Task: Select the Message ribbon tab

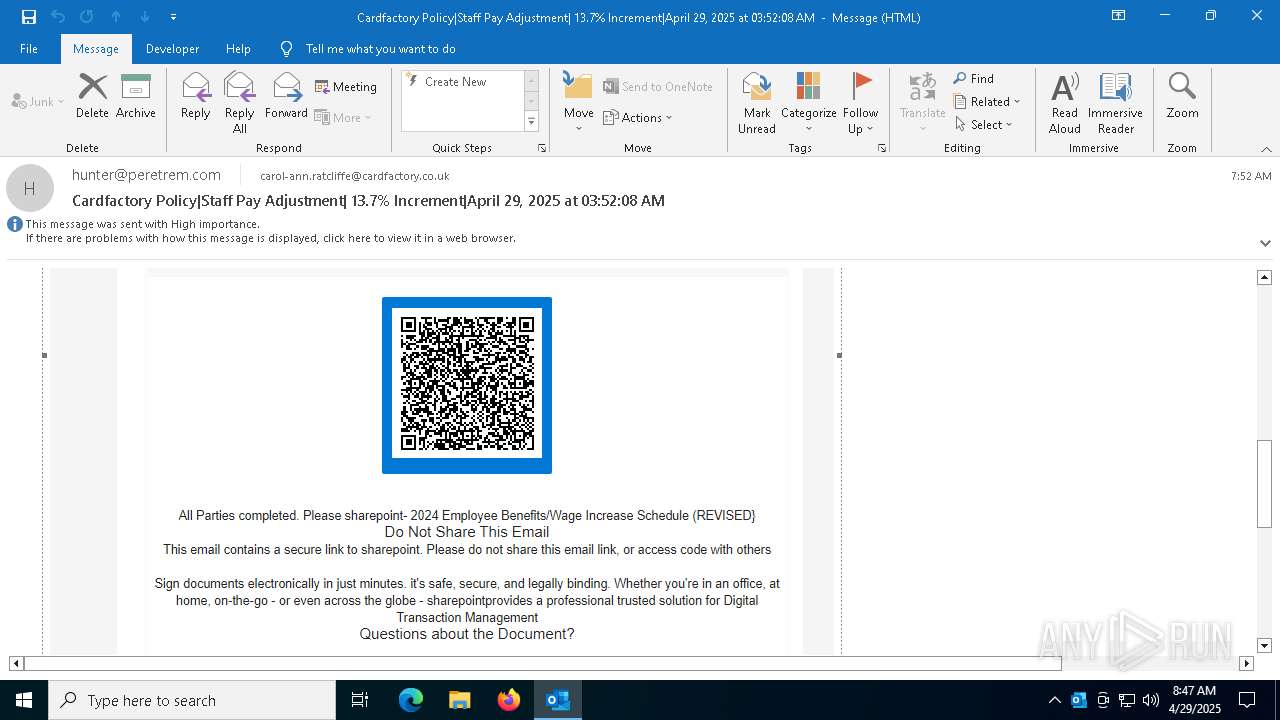Action: 96,49
